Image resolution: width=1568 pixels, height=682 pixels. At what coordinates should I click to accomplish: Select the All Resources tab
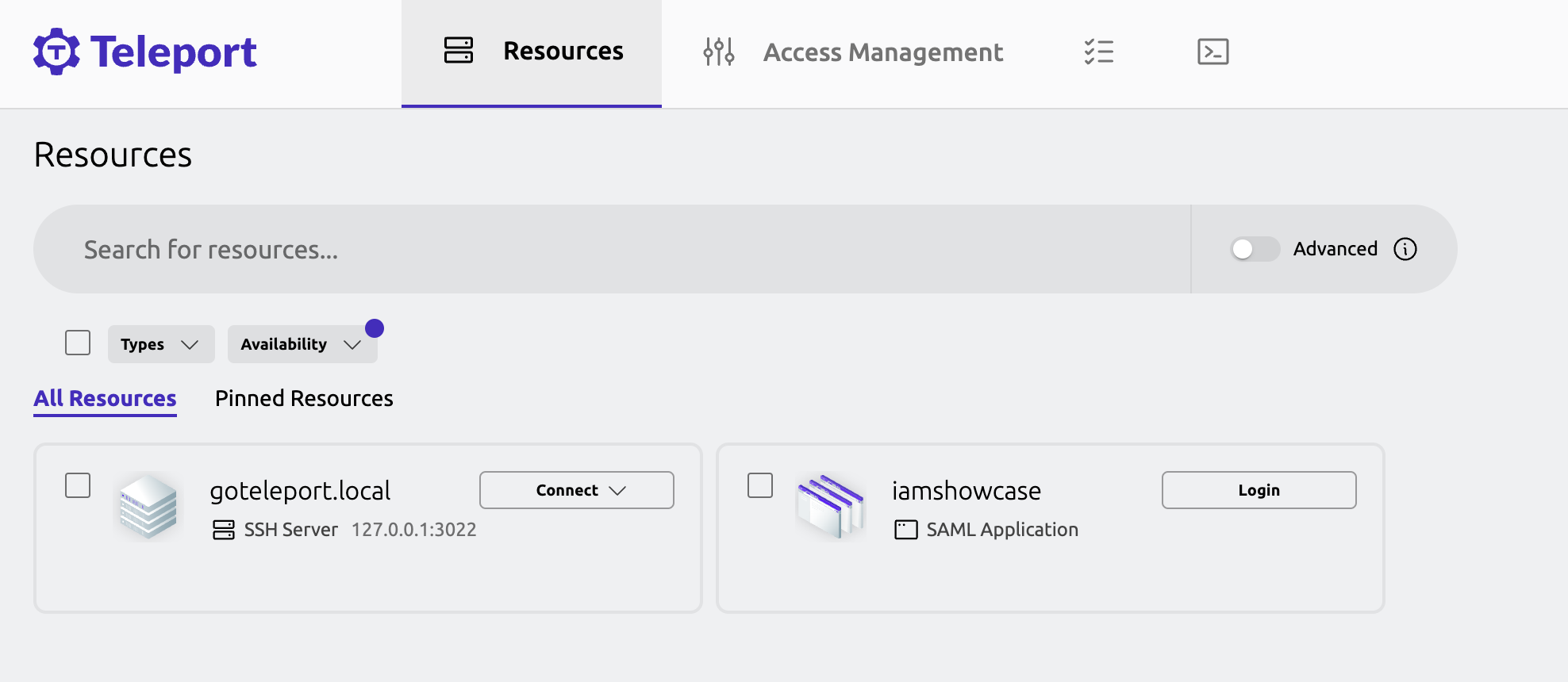tap(105, 398)
